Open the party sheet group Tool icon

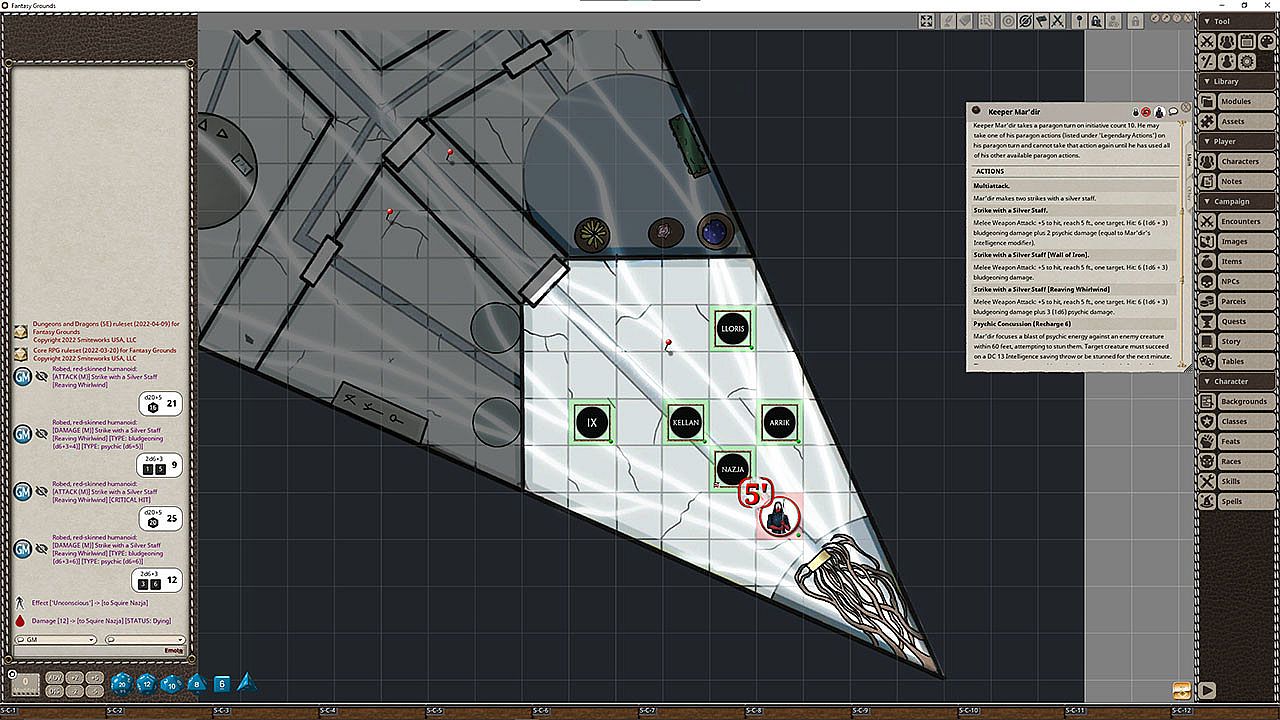point(1226,41)
